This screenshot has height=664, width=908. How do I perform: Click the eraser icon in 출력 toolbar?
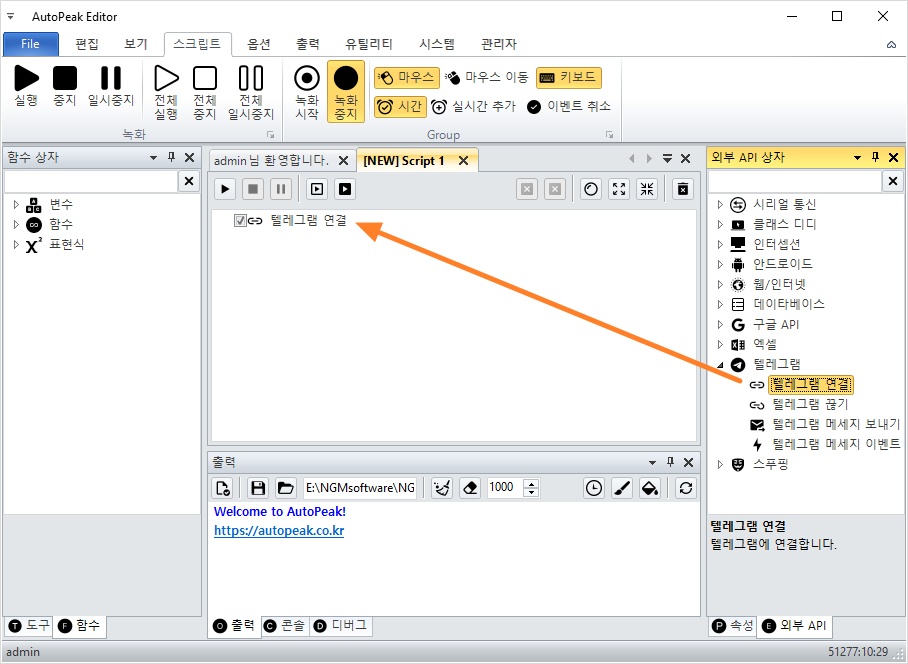tap(470, 488)
